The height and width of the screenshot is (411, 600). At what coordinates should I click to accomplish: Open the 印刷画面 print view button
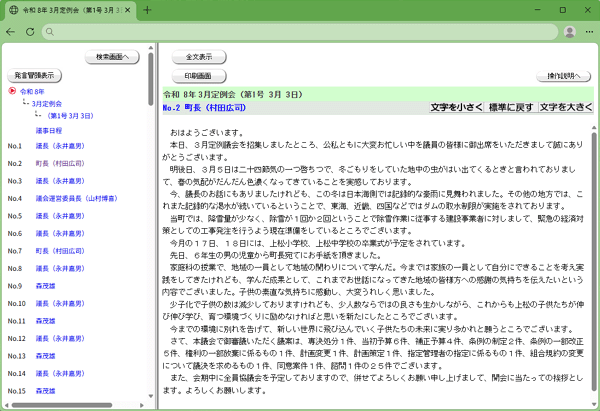click(199, 76)
